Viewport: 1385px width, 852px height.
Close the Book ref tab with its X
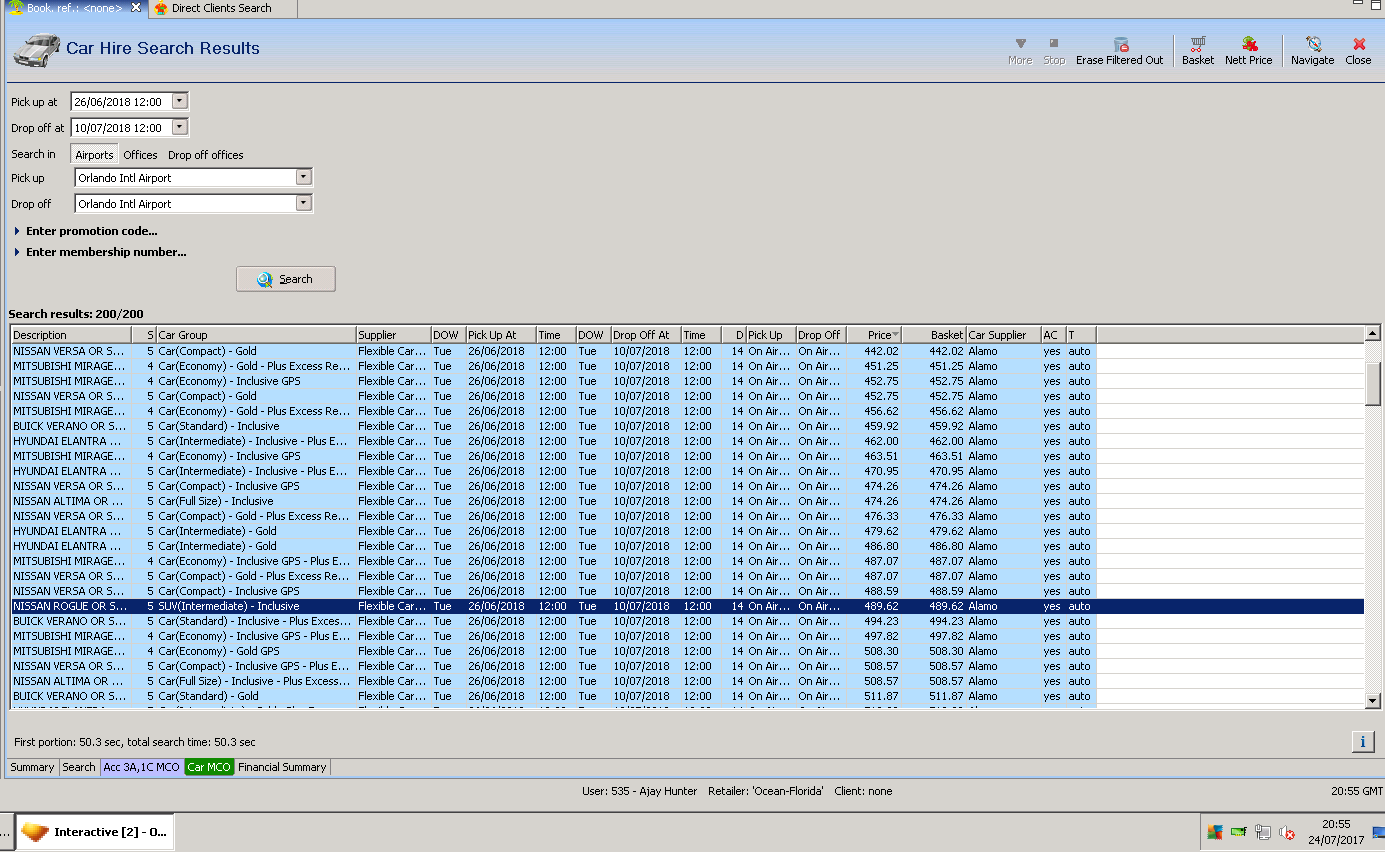pos(137,7)
